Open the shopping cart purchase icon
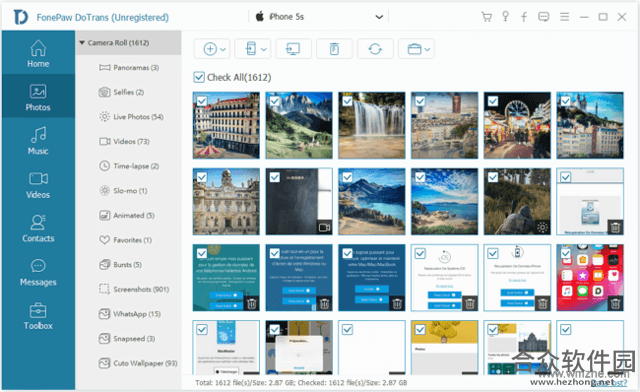 click(486, 17)
